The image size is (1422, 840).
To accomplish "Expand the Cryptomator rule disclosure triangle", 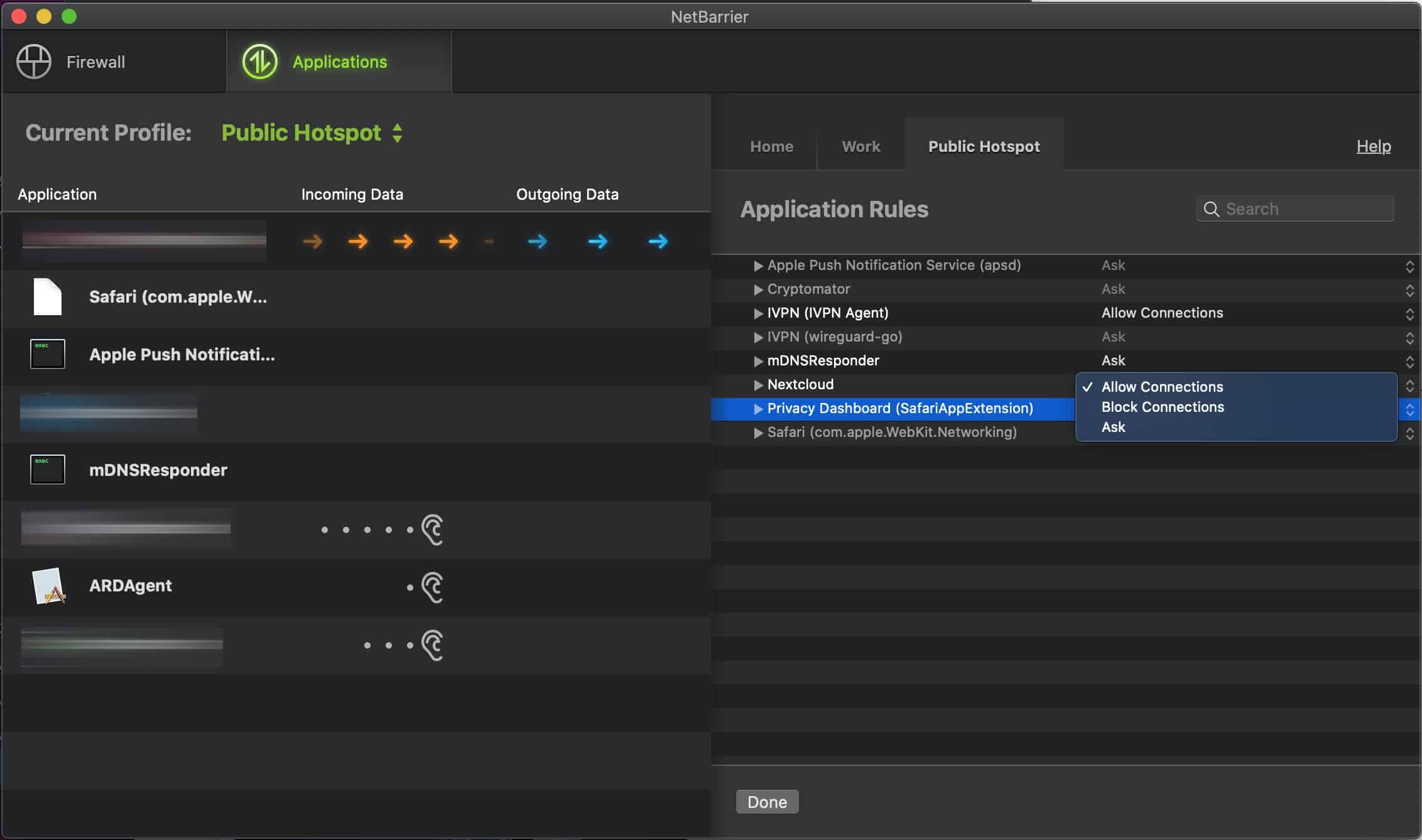I will [758, 289].
